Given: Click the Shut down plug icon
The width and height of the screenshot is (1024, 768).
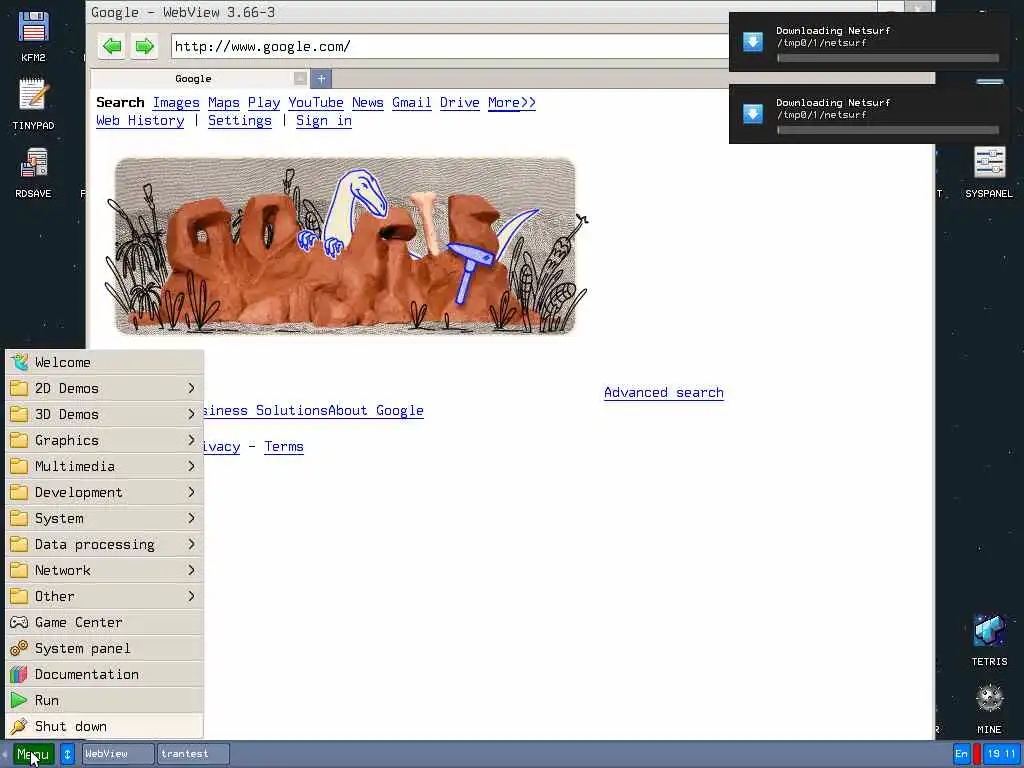Looking at the screenshot, I should click(19, 726).
